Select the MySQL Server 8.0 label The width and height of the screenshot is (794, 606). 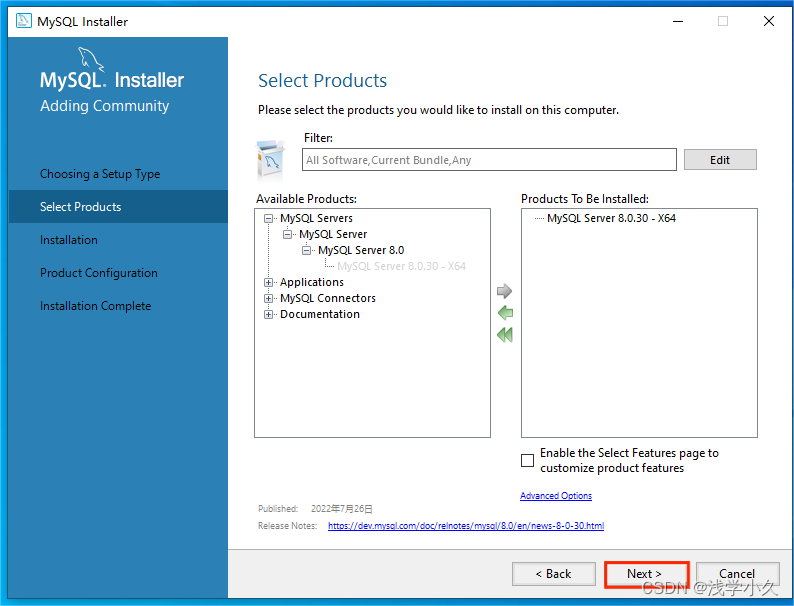(x=361, y=250)
